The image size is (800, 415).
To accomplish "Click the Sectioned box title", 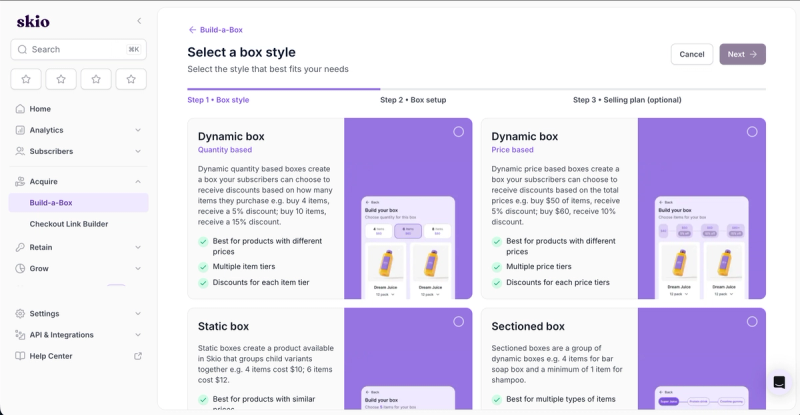I will pos(528,326).
